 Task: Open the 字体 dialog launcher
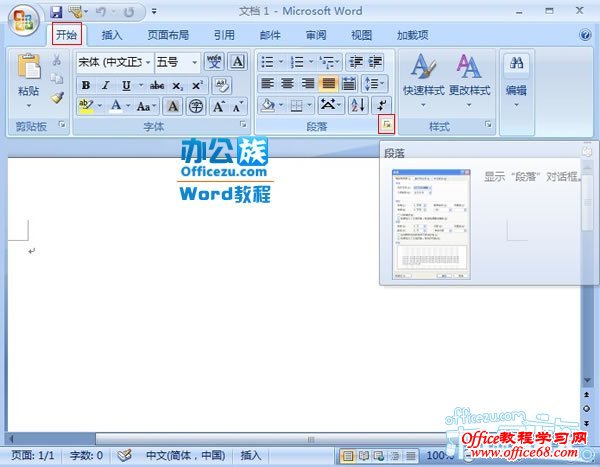pyautogui.click(x=243, y=124)
